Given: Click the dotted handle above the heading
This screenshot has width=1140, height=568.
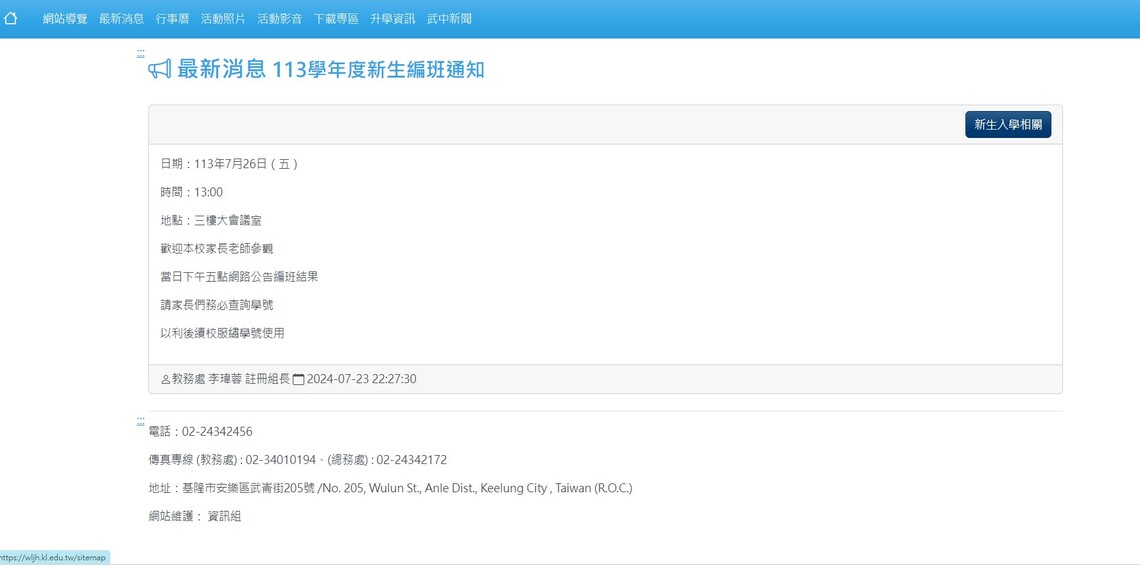Looking at the screenshot, I should [x=140, y=53].
